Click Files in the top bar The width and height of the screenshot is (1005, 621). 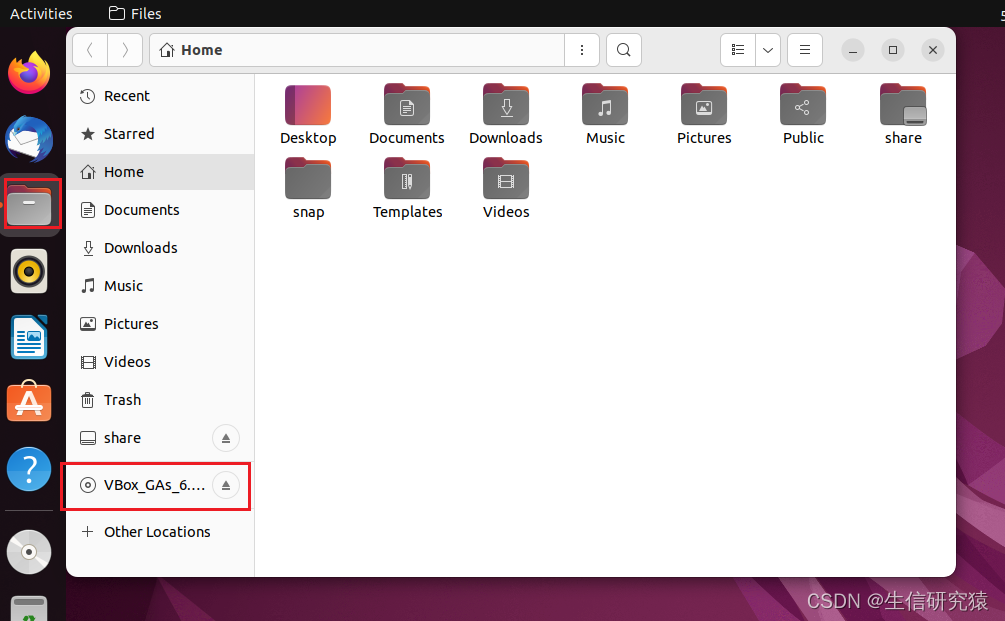pos(134,13)
